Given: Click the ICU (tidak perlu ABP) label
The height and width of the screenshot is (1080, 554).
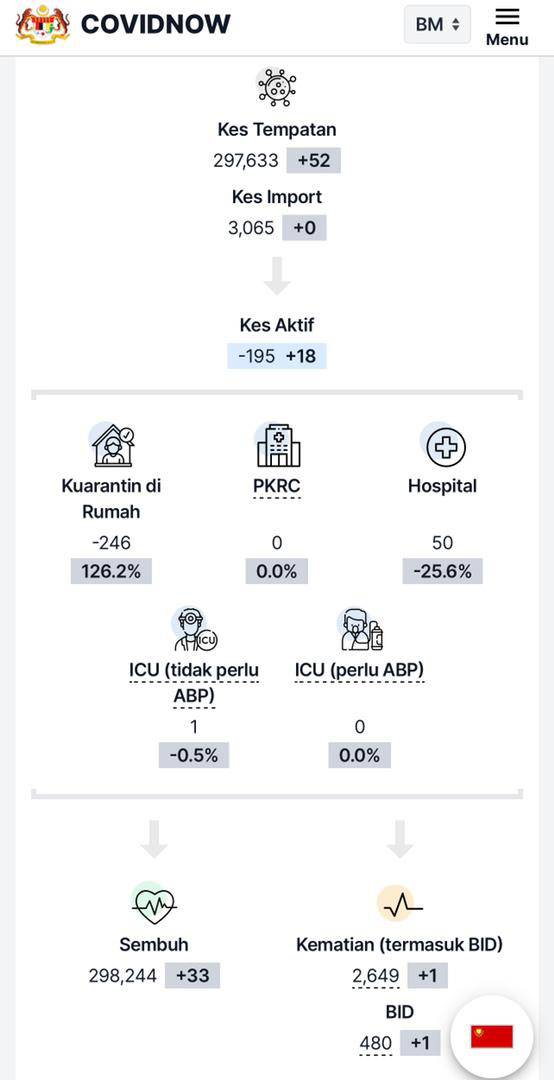Looking at the screenshot, I should [194, 683].
